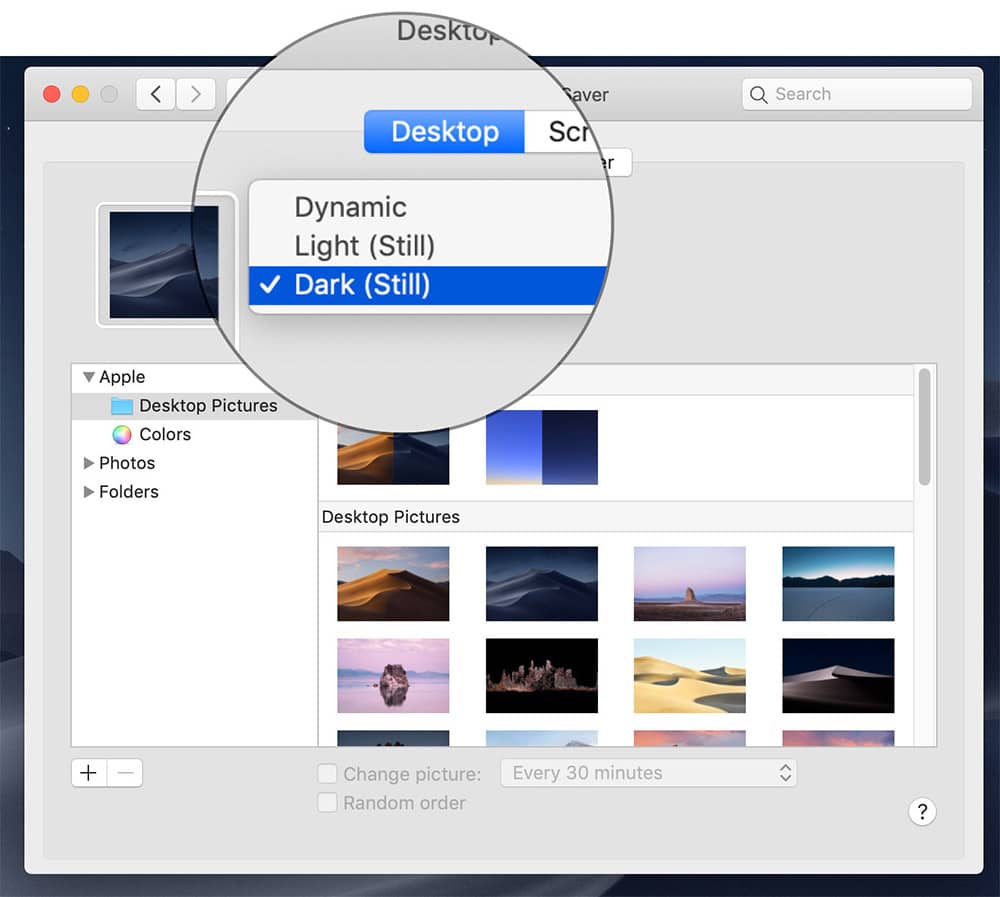Image resolution: width=1000 pixels, height=897 pixels.
Task: Open the Every 30 minutes dropdown
Action: (648, 773)
